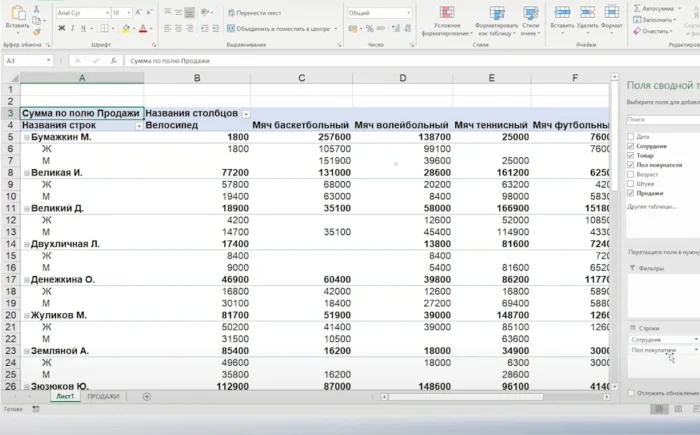Open the Названия столбцов filter dropdown
Image resolution: width=700 pixels, height=435 pixels.
(246, 114)
